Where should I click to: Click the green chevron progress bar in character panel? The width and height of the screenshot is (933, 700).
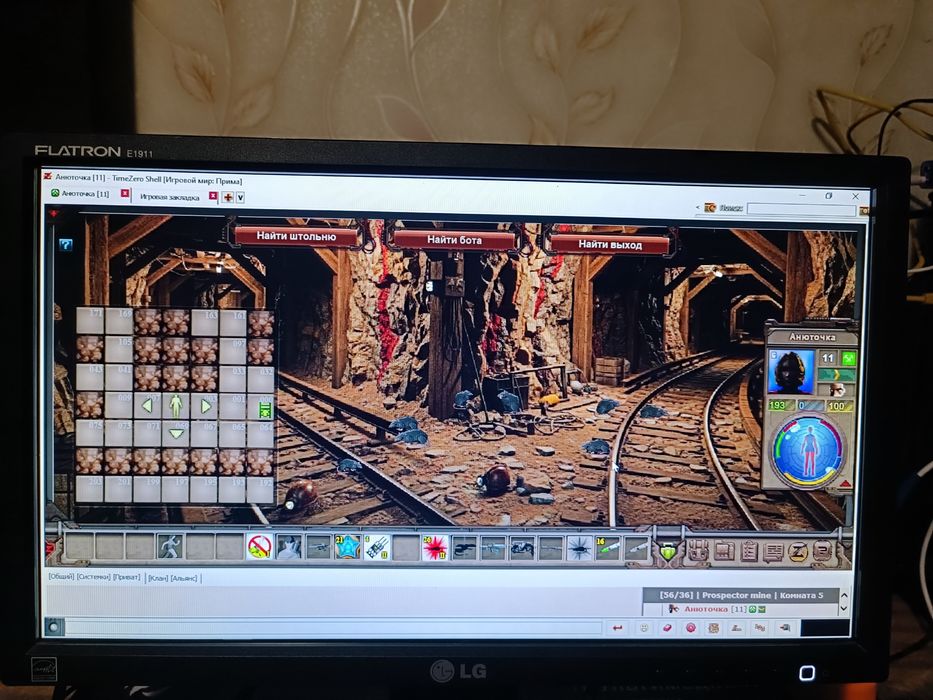(837, 374)
